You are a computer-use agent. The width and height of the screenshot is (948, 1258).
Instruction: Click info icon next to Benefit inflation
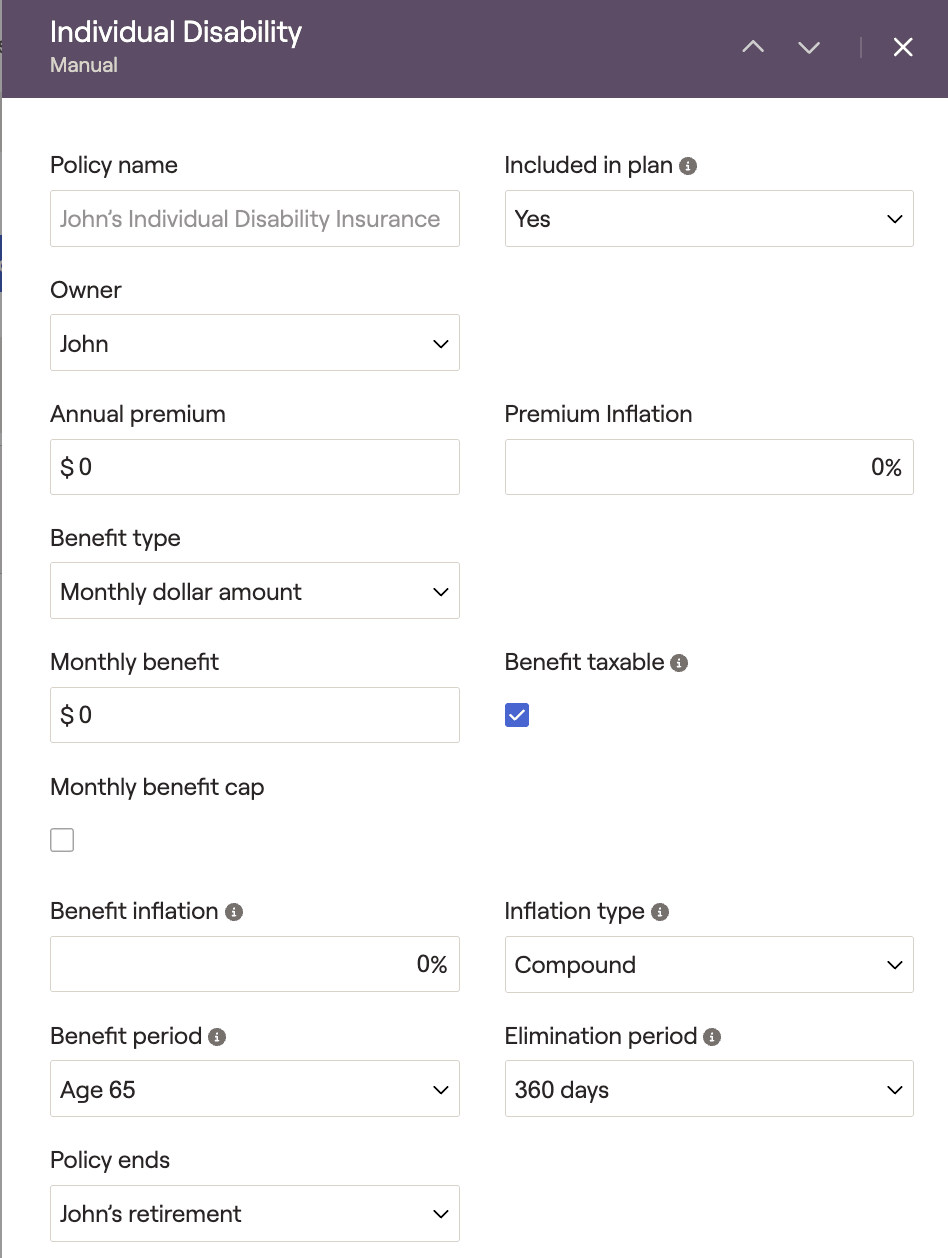(x=234, y=912)
